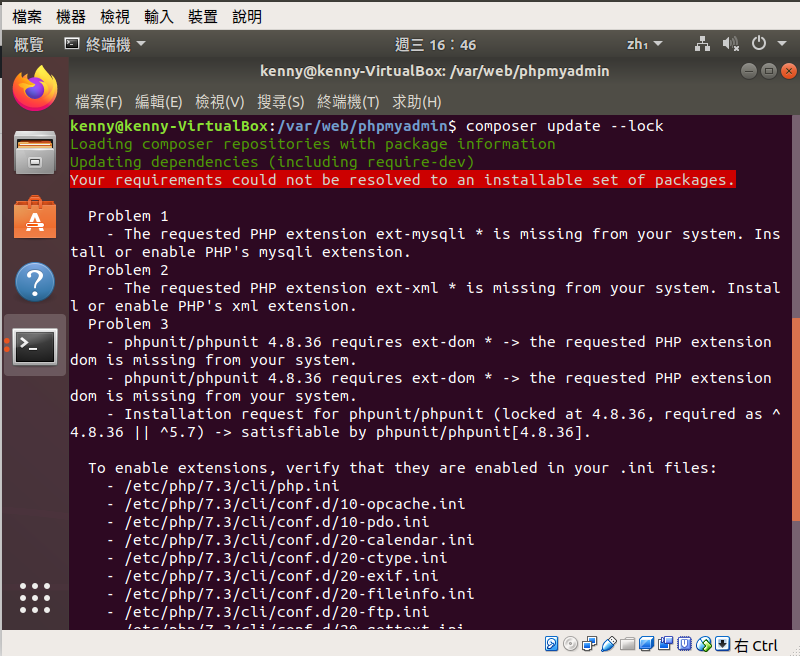Select the Terminal icon in the dock
The width and height of the screenshot is (800, 656).
tap(35, 347)
